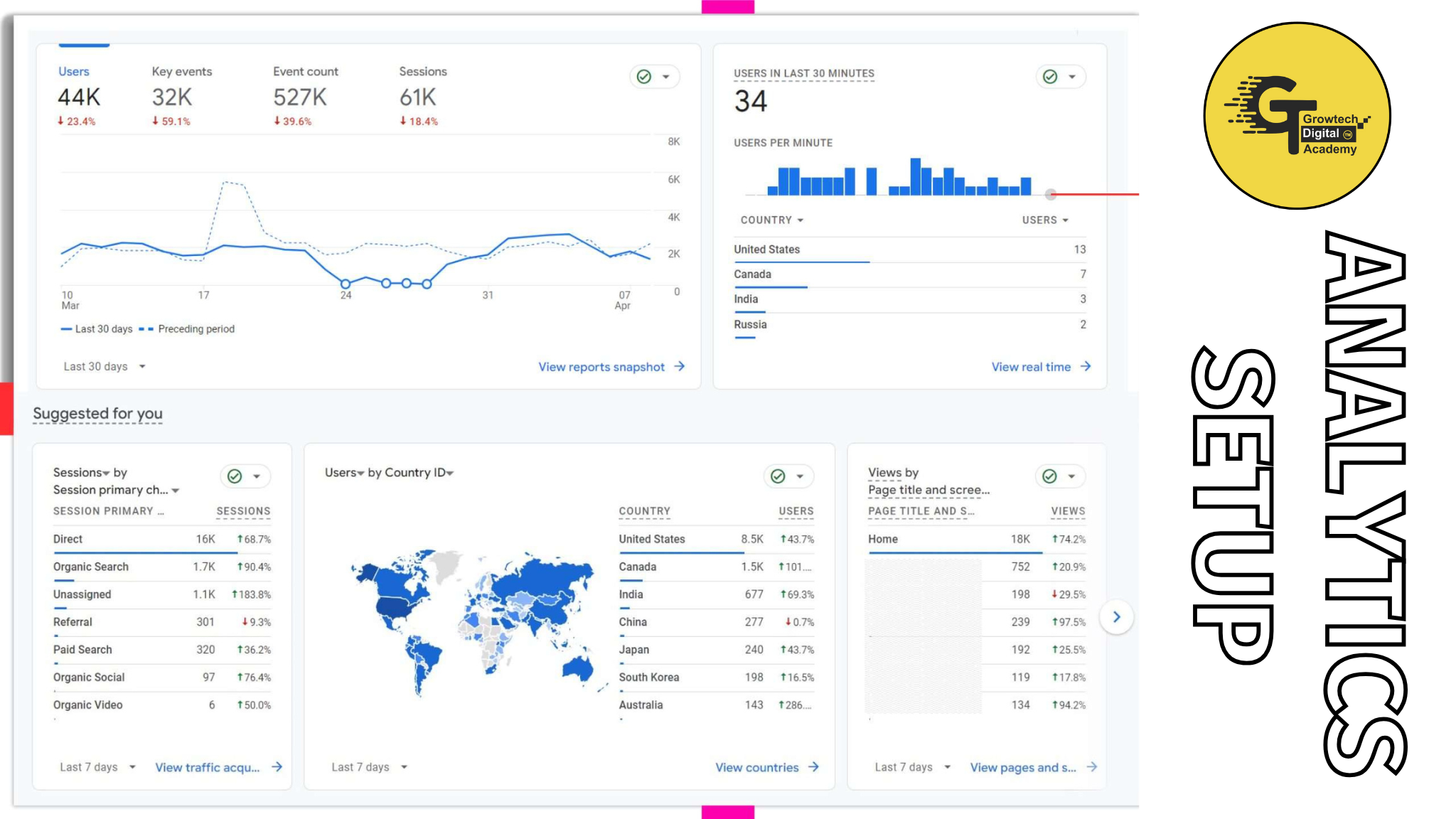This screenshot has width=1456, height=819.
Task: Expand the COUNTRY dimension dropdown in realtime card
Action: pyautogui.click(x=772, y=220)
